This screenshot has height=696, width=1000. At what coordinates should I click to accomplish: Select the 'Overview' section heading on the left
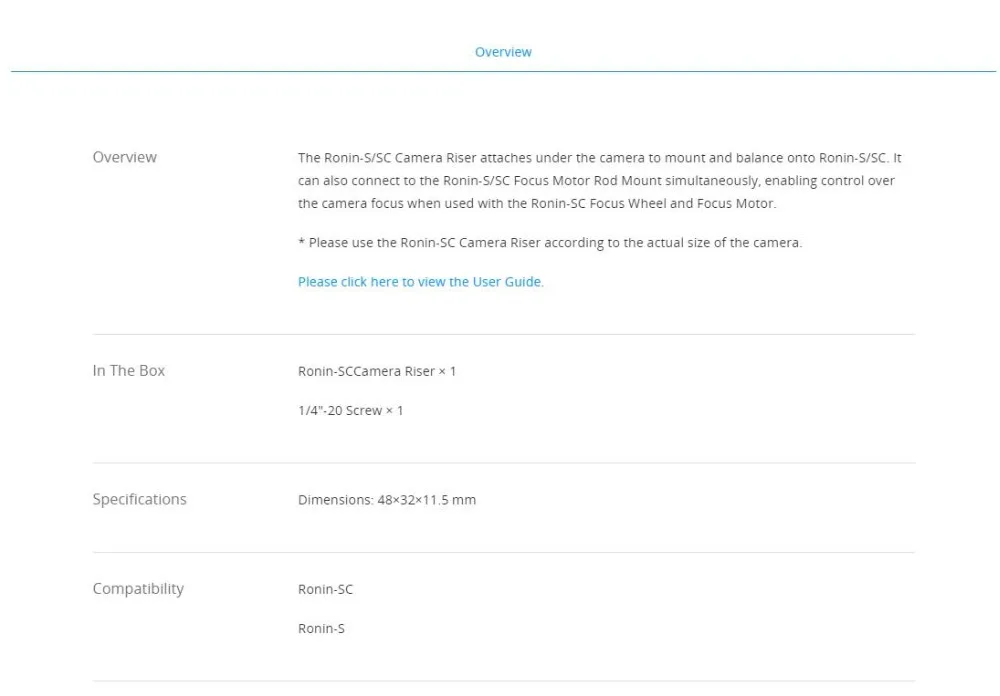tap(124, 157)
